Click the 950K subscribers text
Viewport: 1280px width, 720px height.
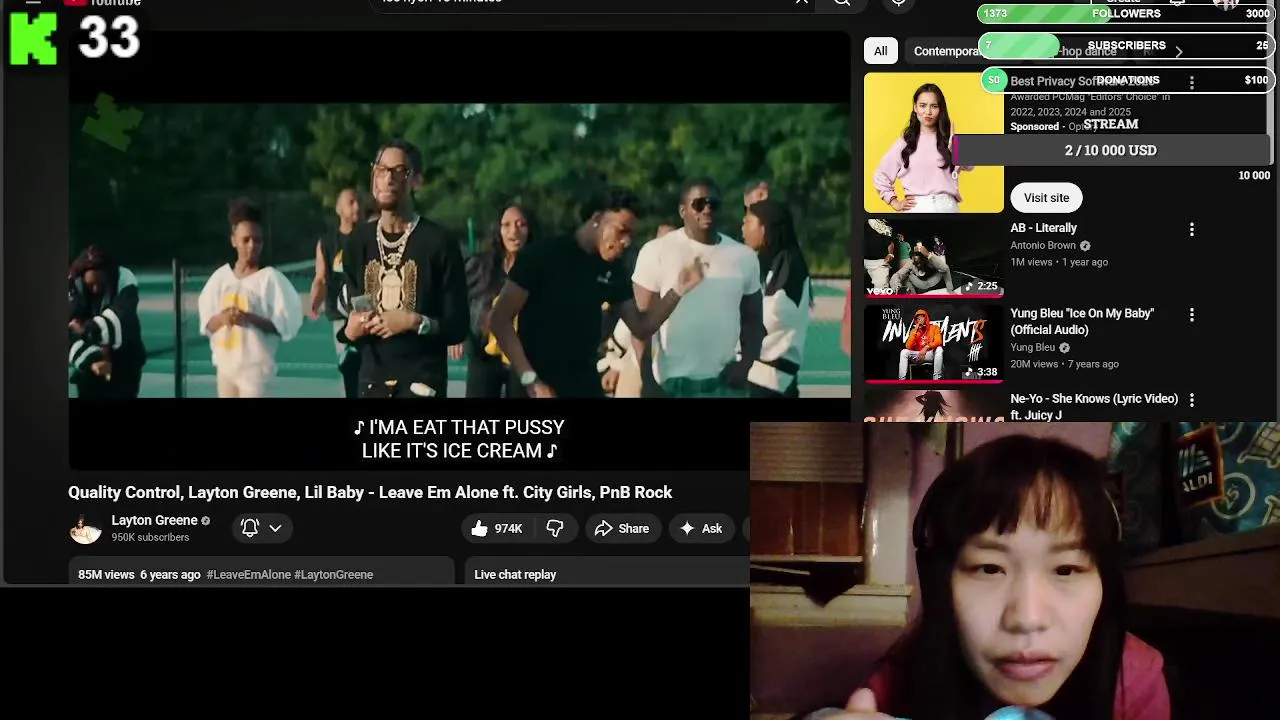click(150, 537)
